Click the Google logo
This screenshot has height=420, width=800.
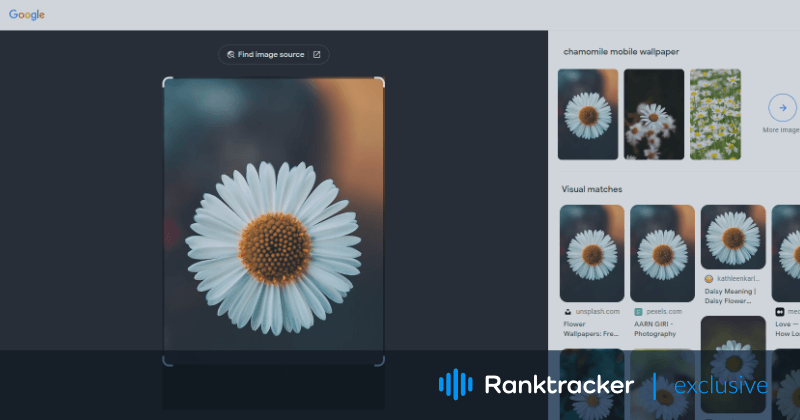pyautogui.click(x=27, y=15)
